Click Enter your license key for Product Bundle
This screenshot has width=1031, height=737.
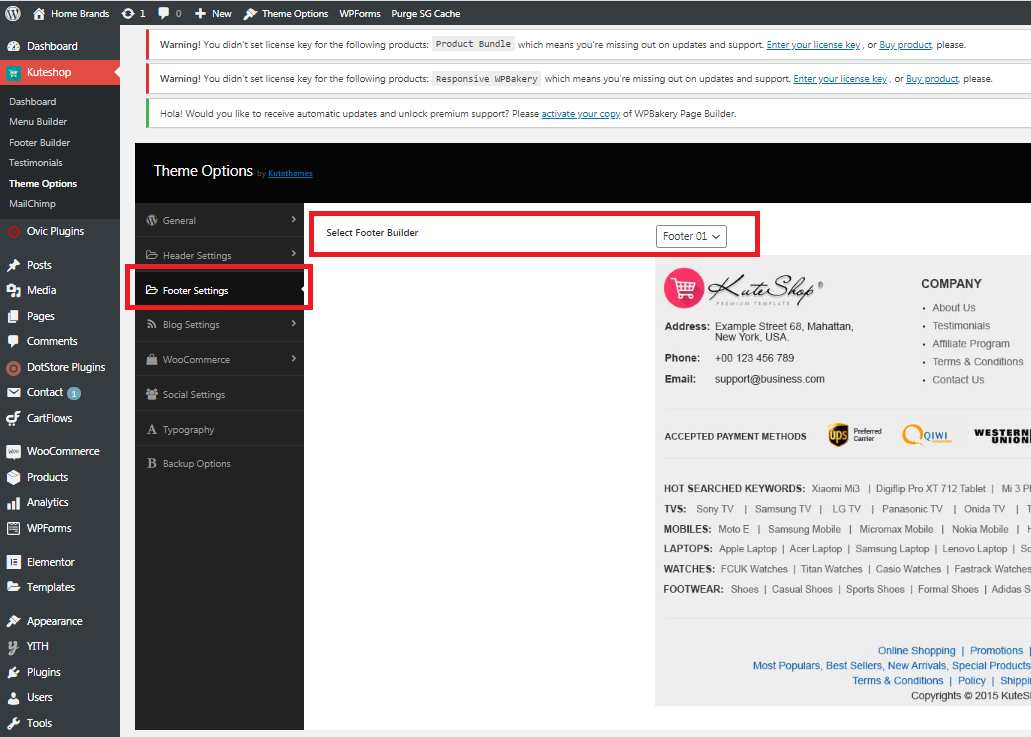[813, 45]
